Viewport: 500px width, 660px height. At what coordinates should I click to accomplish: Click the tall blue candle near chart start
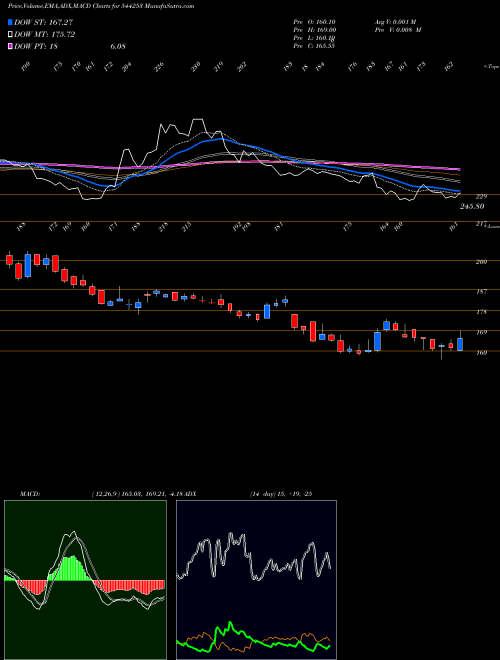click(x=28, y=266)
